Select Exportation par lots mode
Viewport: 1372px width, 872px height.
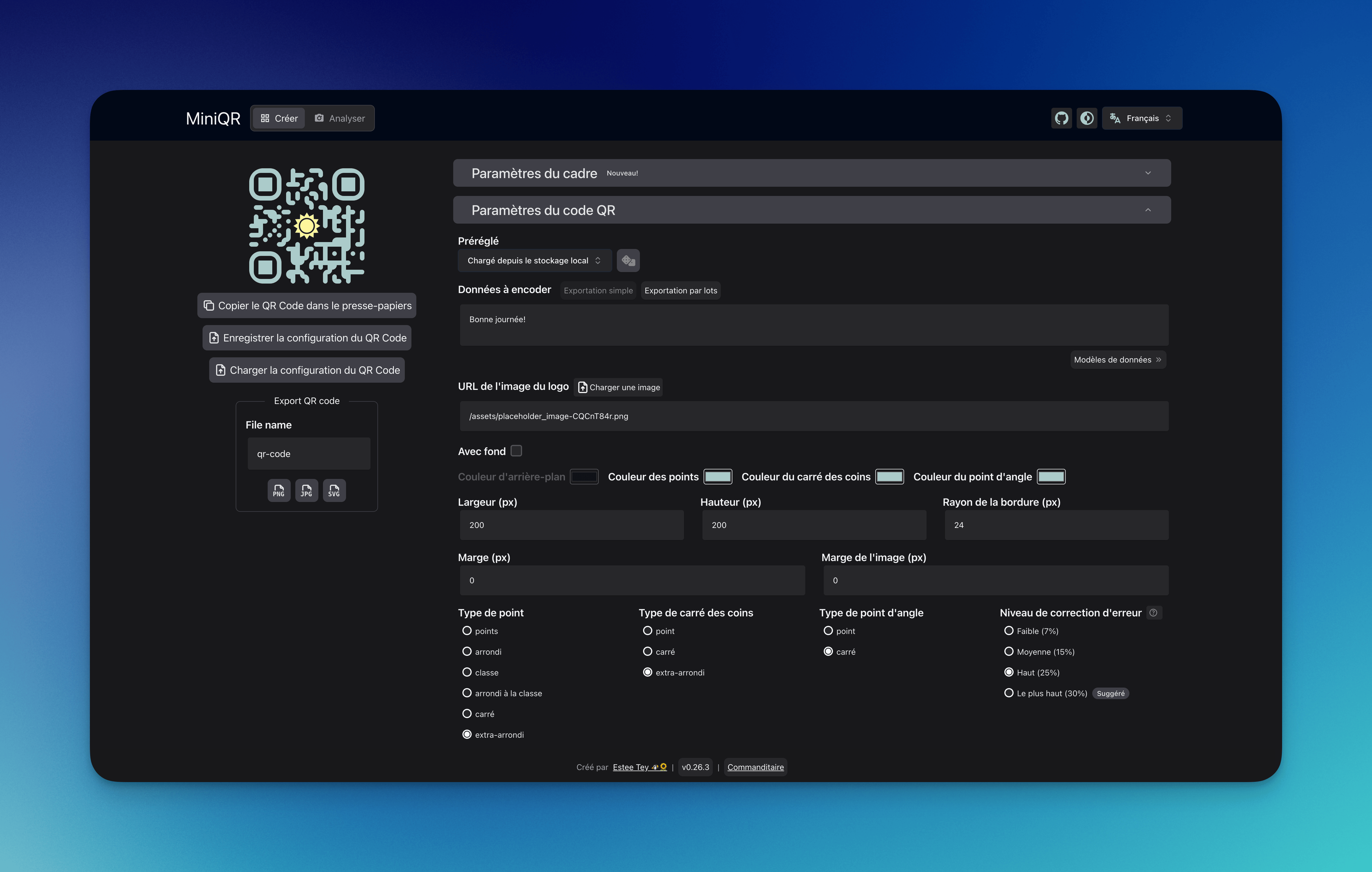click(680, 291)
